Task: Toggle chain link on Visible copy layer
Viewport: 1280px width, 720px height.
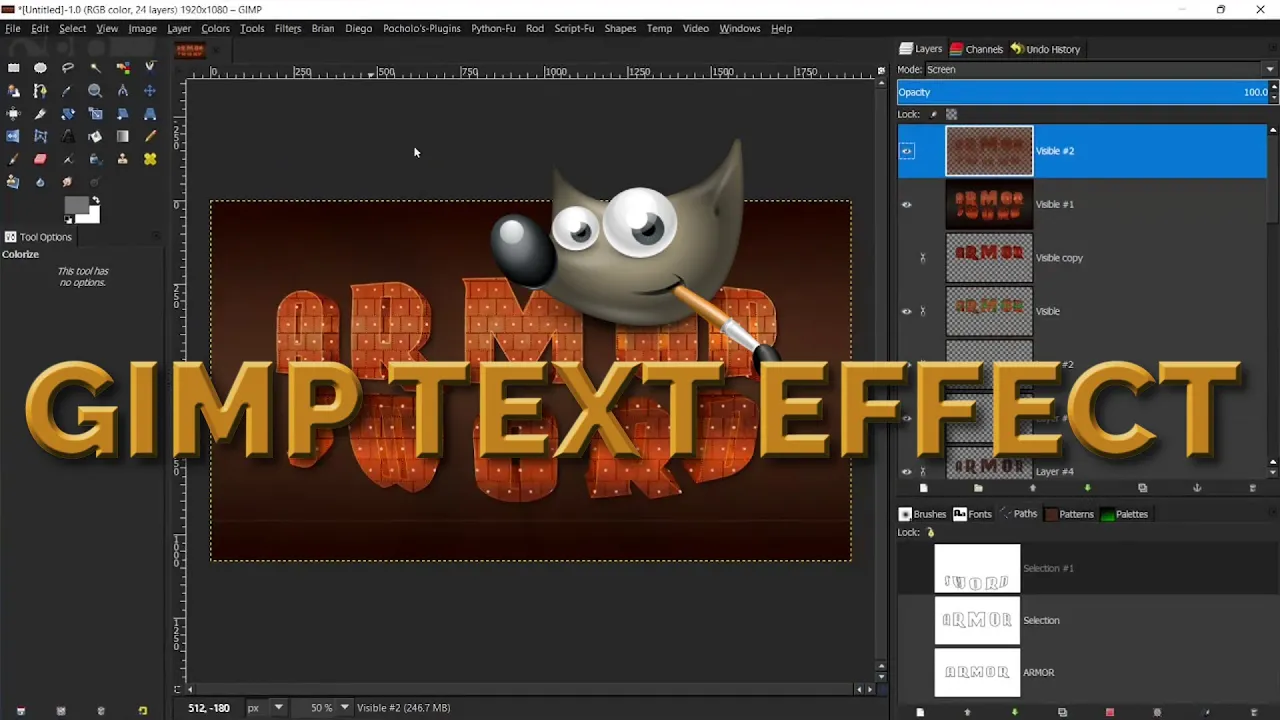Action: (923, 258)
